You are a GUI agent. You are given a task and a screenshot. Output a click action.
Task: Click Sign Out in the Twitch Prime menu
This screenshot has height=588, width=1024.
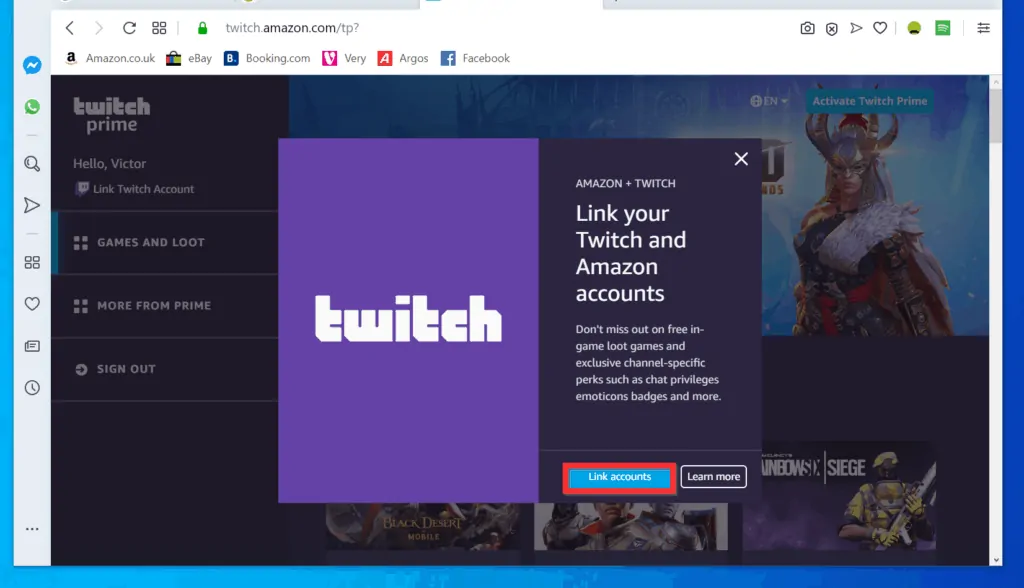coord(115,369)
